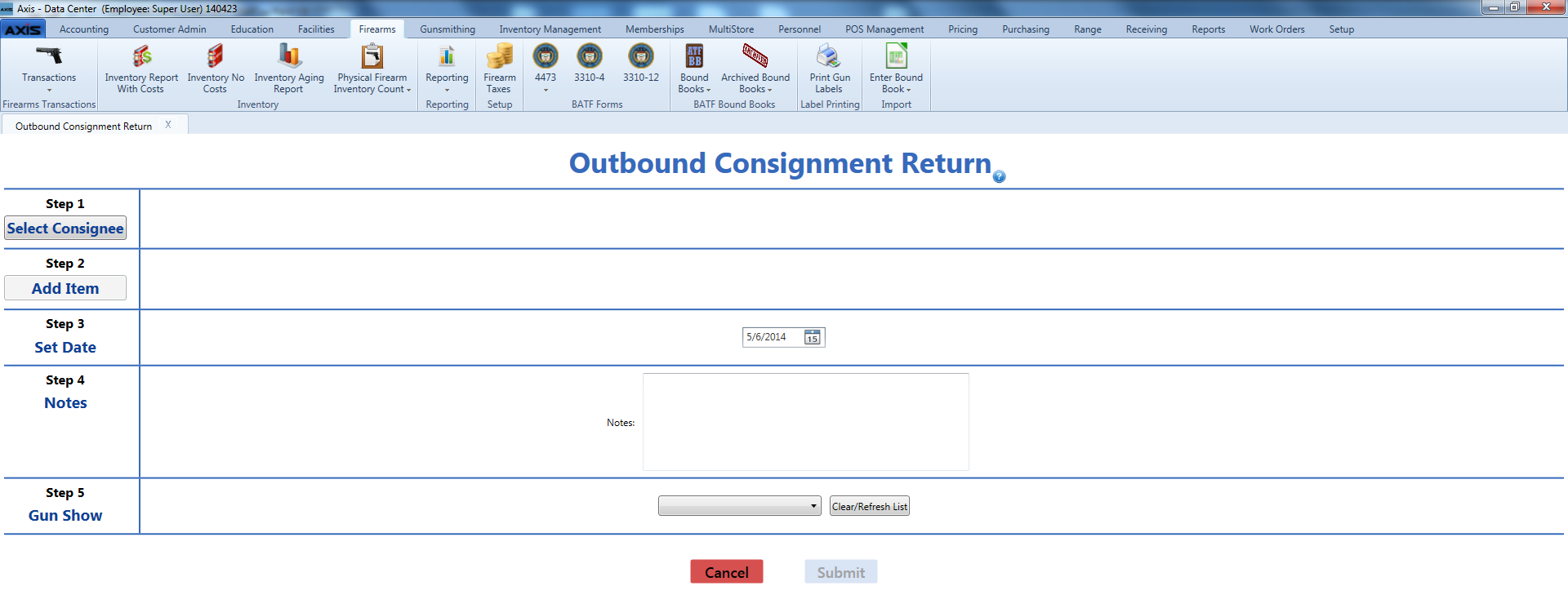Viewport: 1568px width, 595px height.
Task: Expand the 4473 dropdown arrow
Action: 546,90
